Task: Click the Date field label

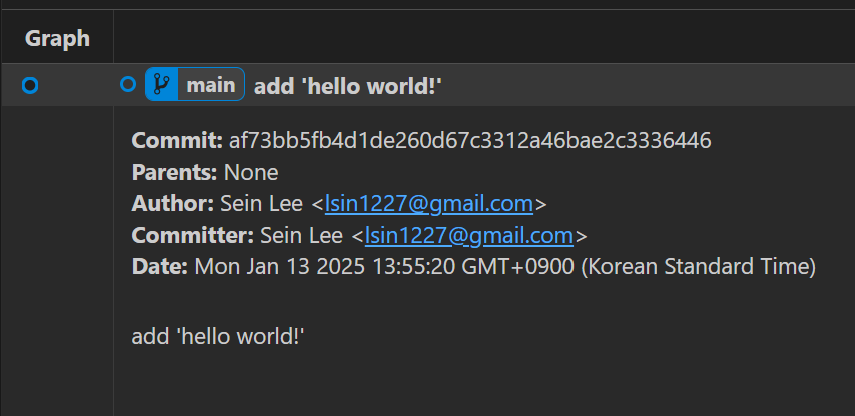Action: tap(160, 267)
